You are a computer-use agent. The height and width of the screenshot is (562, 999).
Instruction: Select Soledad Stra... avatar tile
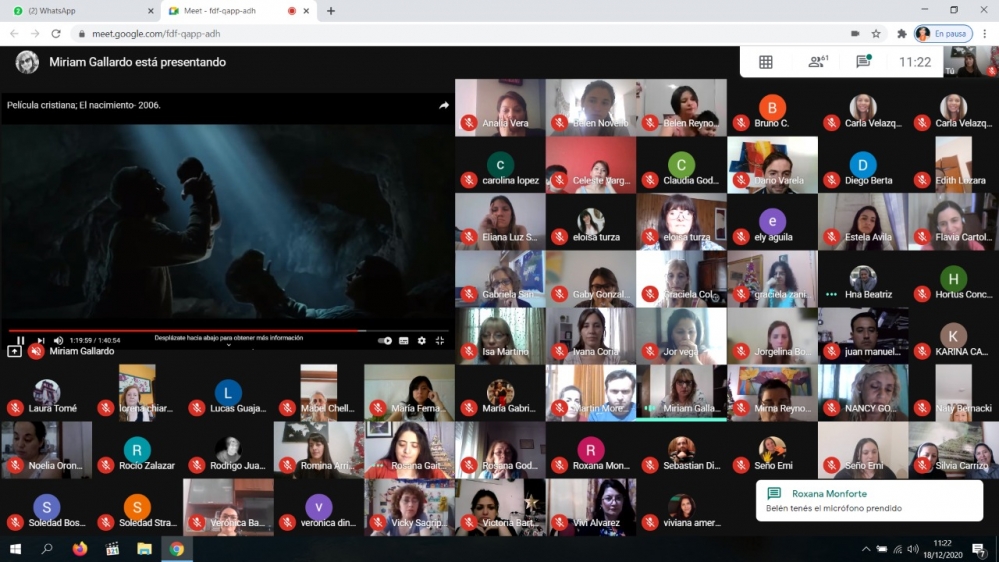click(137, 507)
